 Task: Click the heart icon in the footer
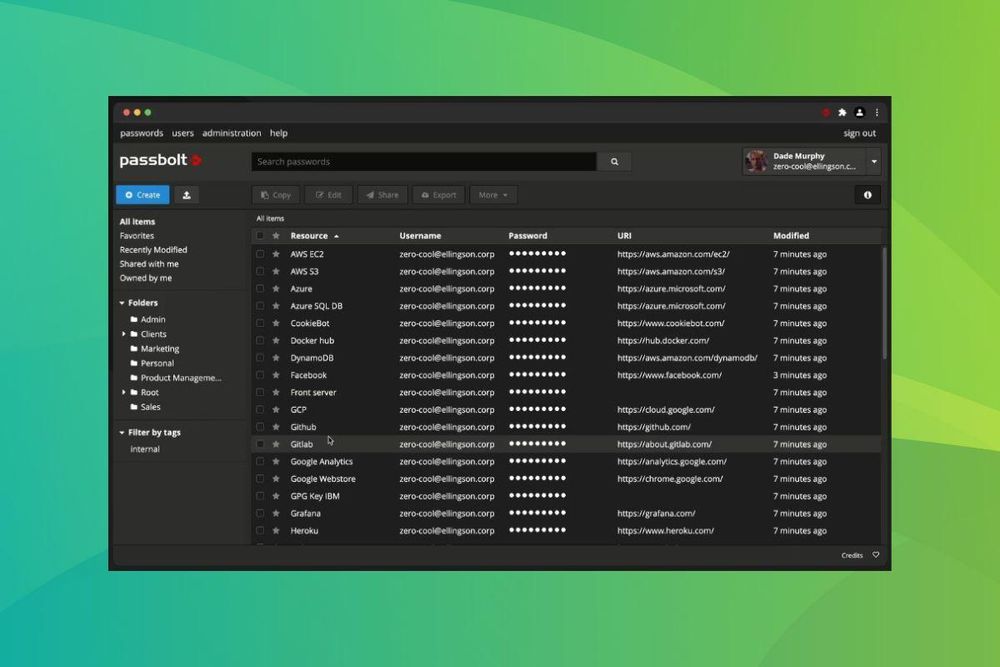(876, 555)
